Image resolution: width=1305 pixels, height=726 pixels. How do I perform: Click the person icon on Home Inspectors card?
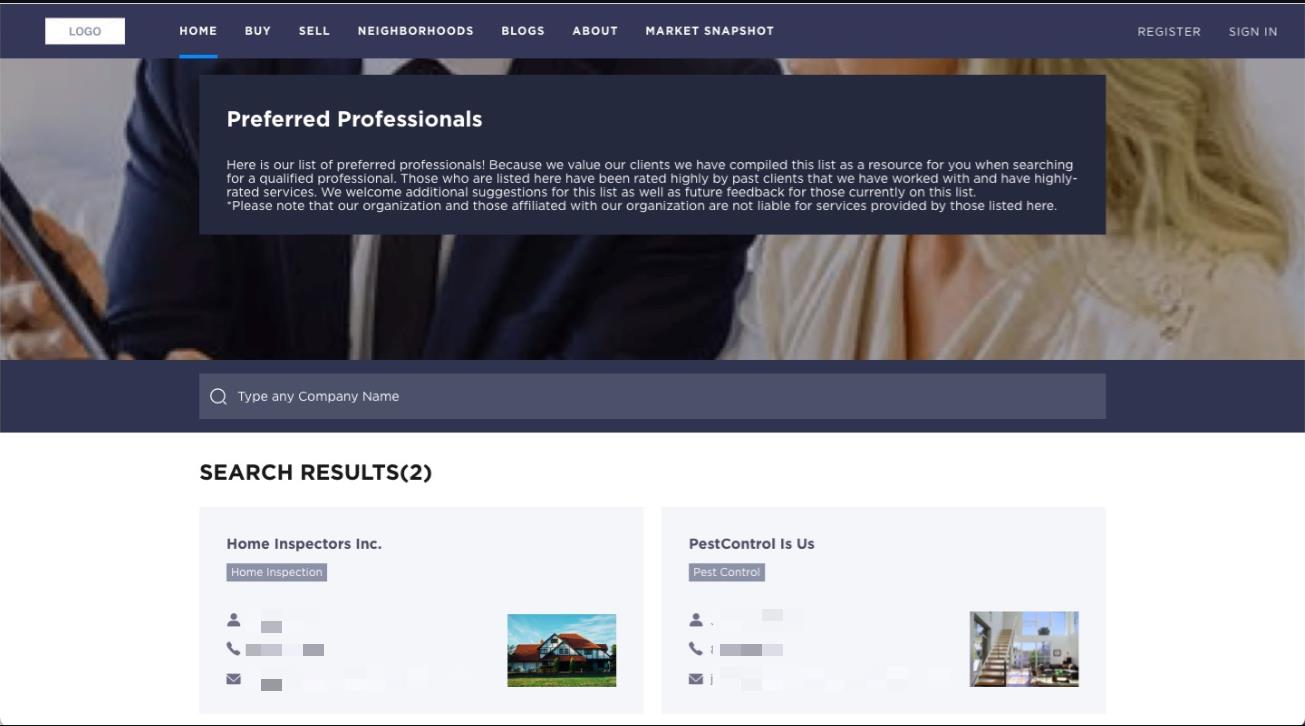[x=233, y=620]
